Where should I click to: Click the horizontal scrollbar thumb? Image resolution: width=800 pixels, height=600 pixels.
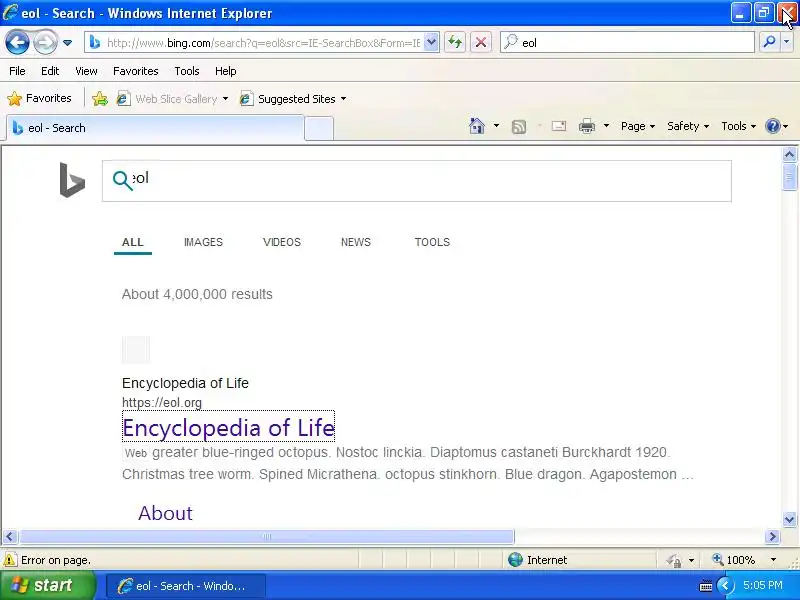pos(267,537)
